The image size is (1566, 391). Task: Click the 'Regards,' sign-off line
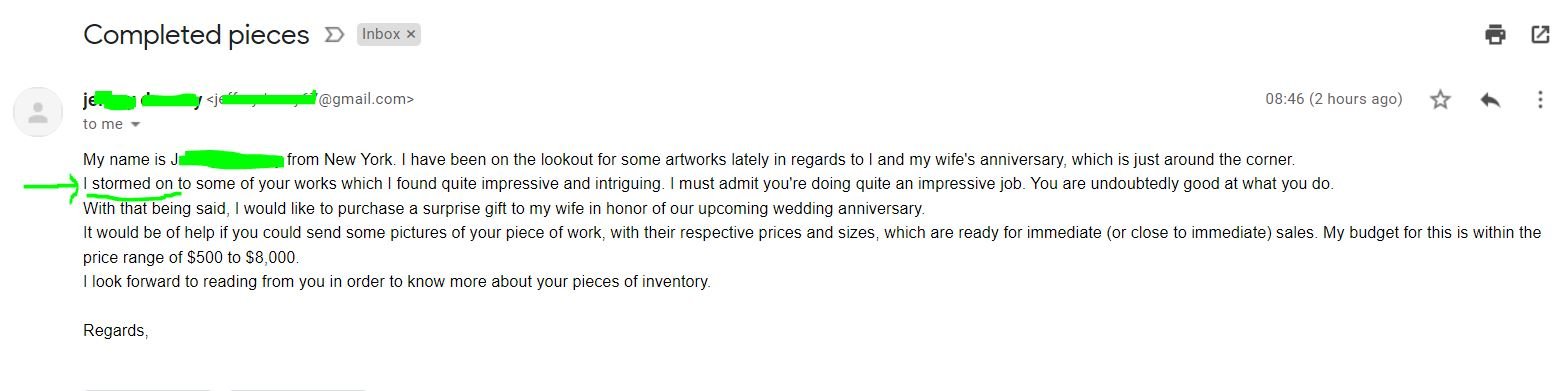116,331
